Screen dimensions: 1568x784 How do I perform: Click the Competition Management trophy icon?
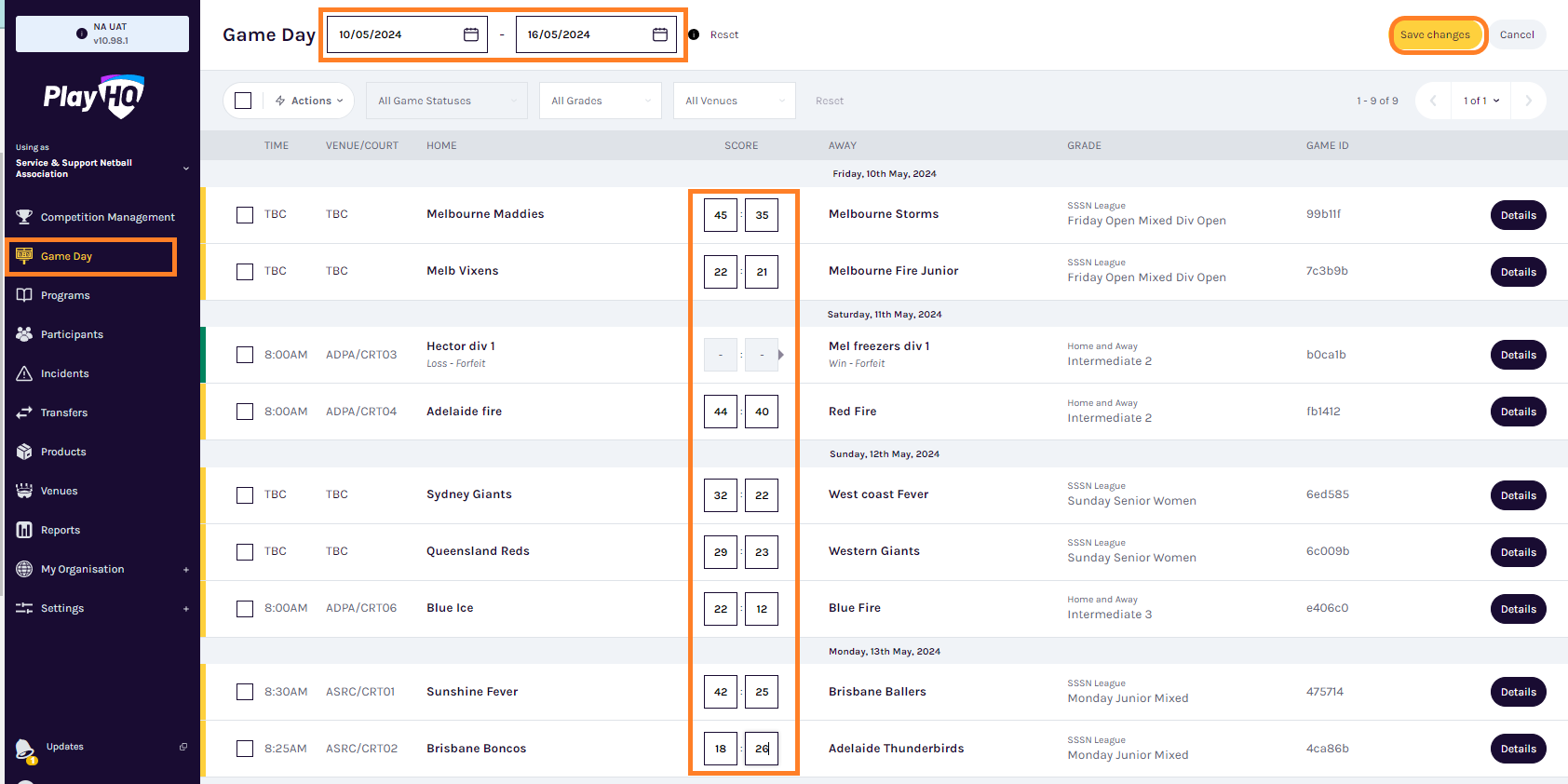pos(24,217)
